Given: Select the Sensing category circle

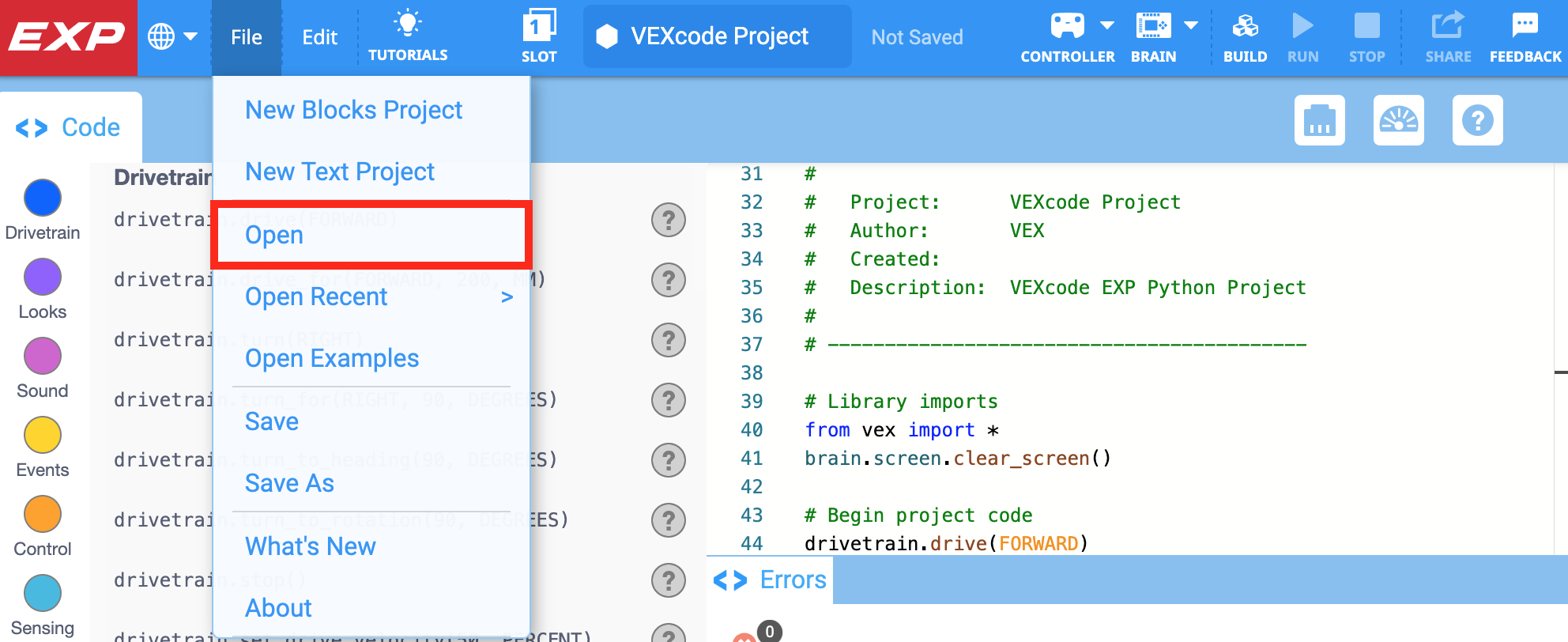Looking at the screenshot, I should point(43,593).
